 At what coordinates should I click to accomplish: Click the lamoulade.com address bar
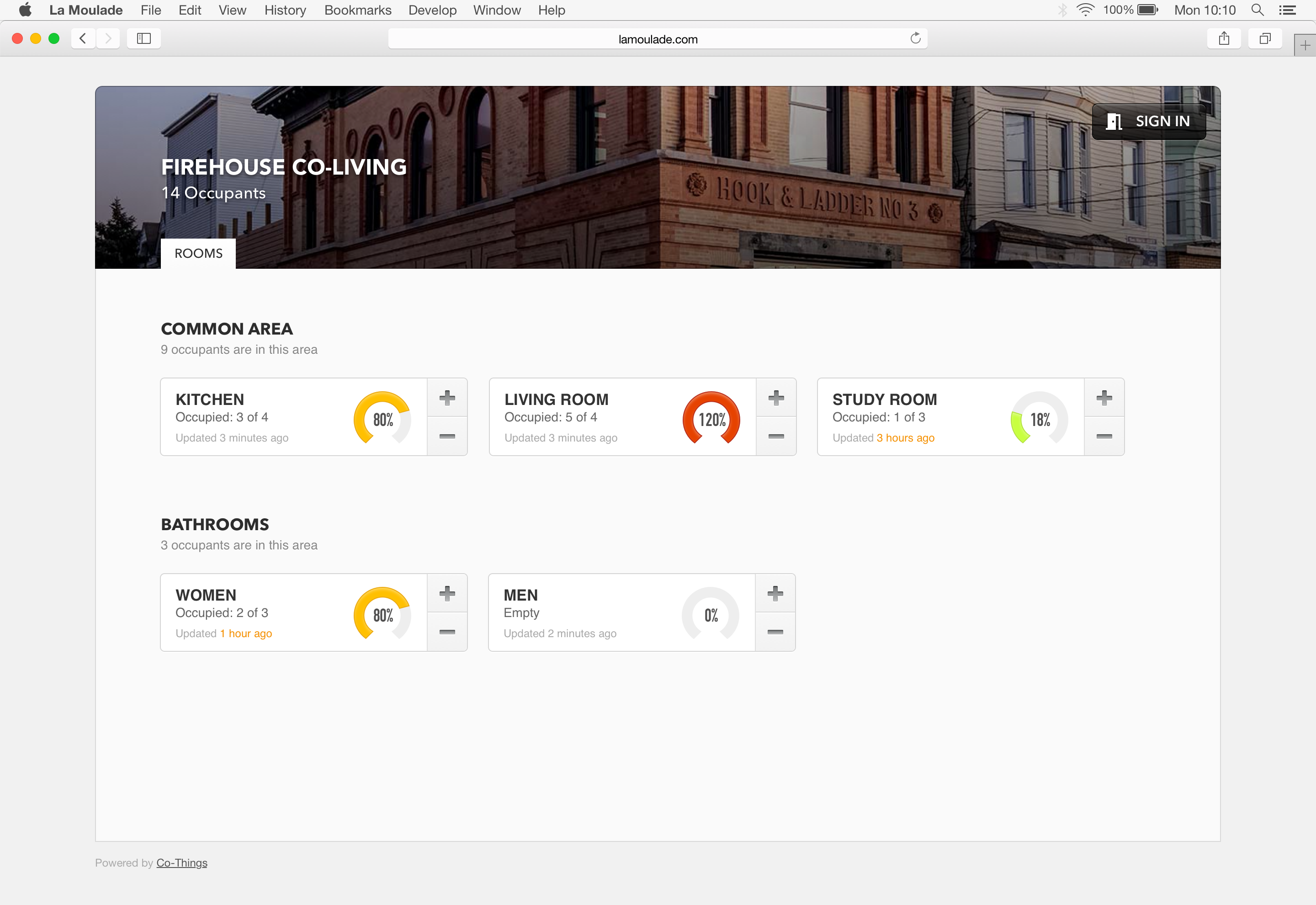[x=658, y=39]
